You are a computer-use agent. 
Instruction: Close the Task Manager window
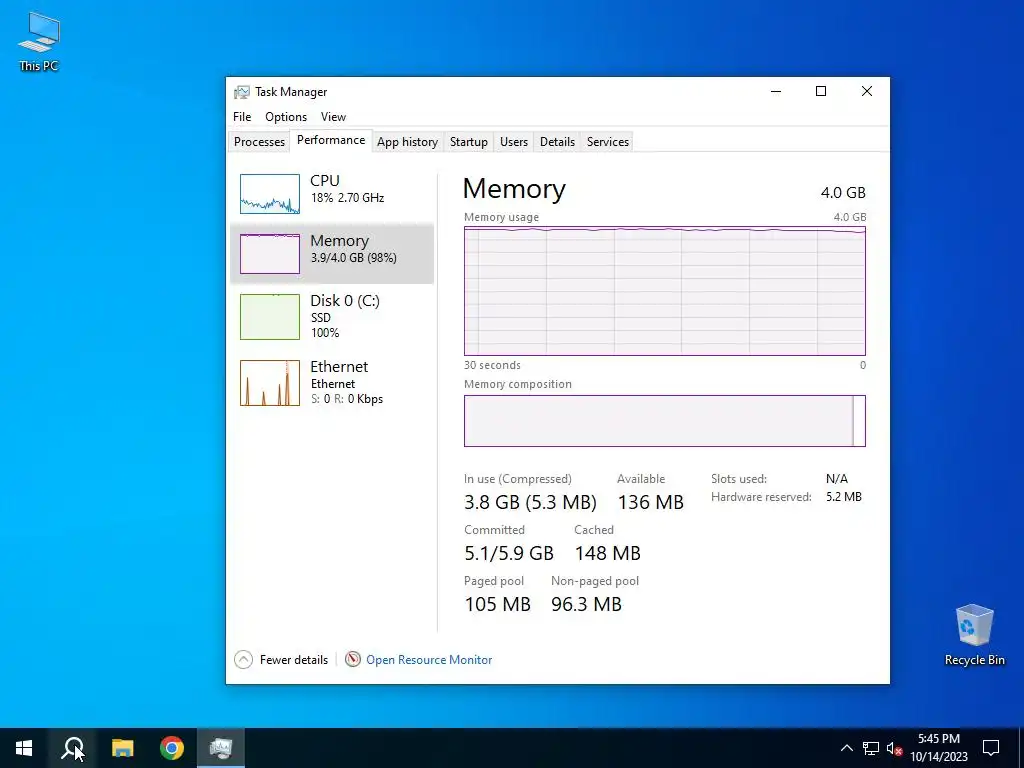click(x=867, y=91)
